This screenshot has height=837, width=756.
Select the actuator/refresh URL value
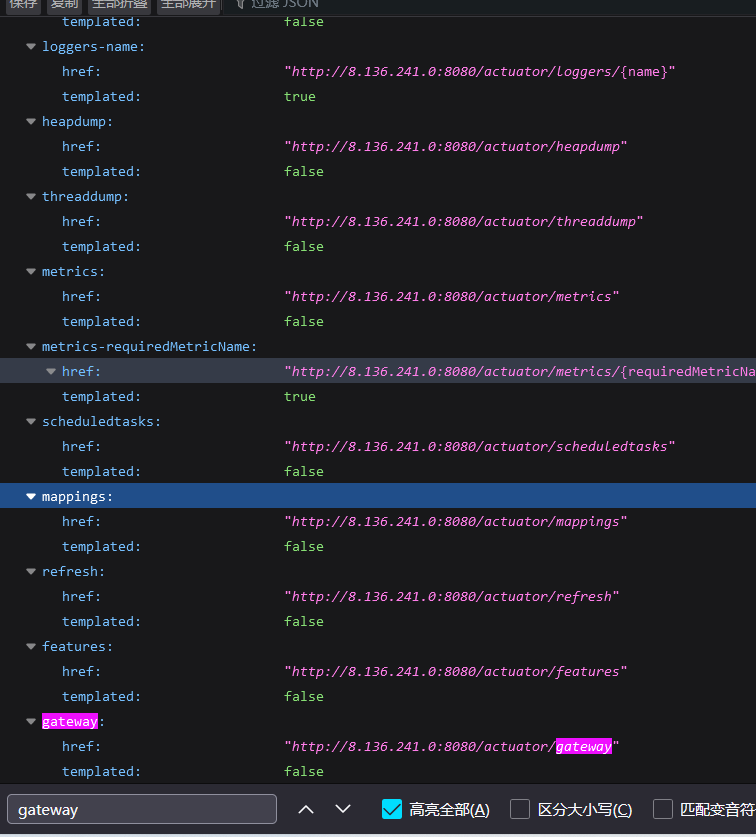point(452,597)
